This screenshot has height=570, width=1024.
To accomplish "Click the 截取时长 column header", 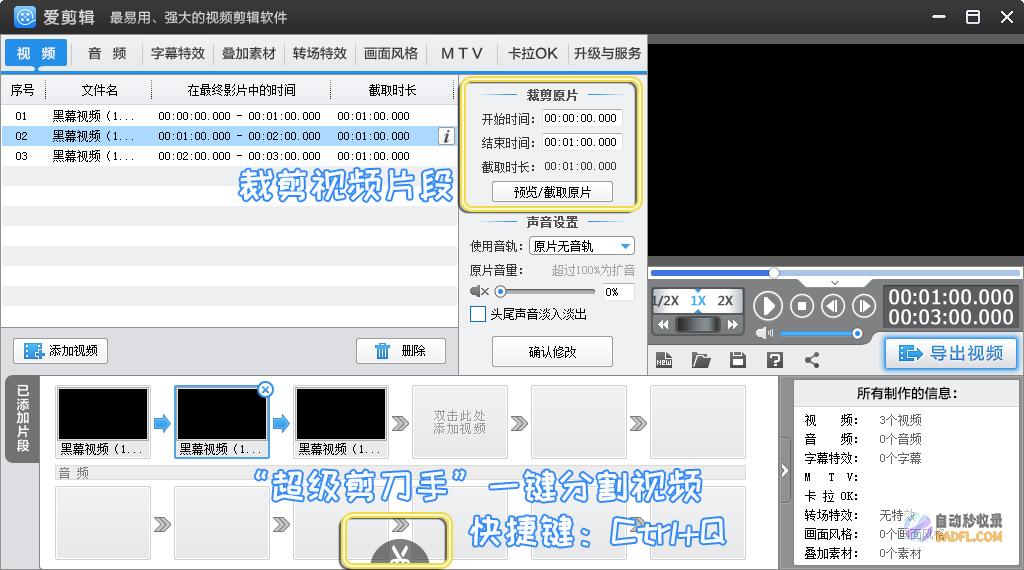I will pyautogui.click(x=392, y=90).
